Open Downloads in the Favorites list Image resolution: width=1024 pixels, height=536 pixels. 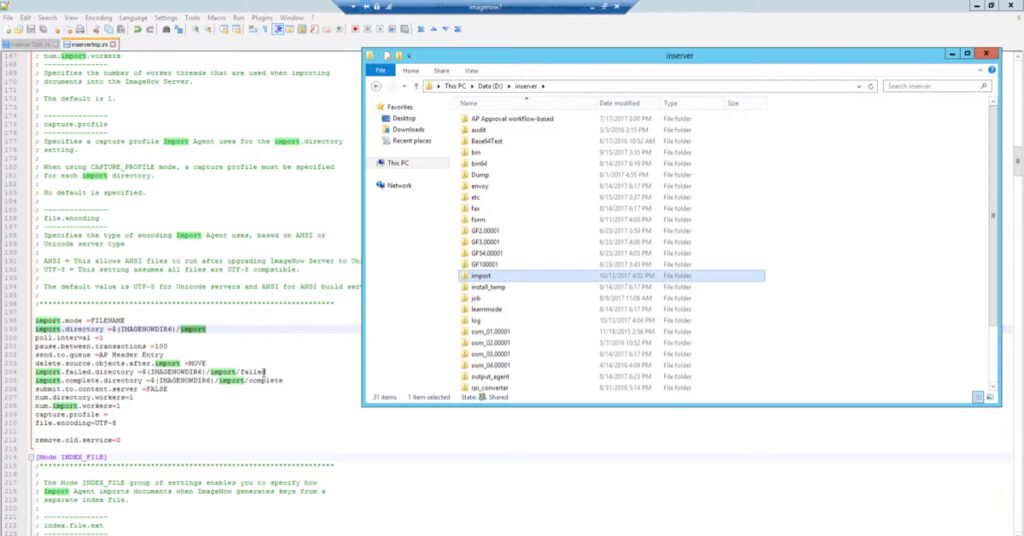point(408,129)
